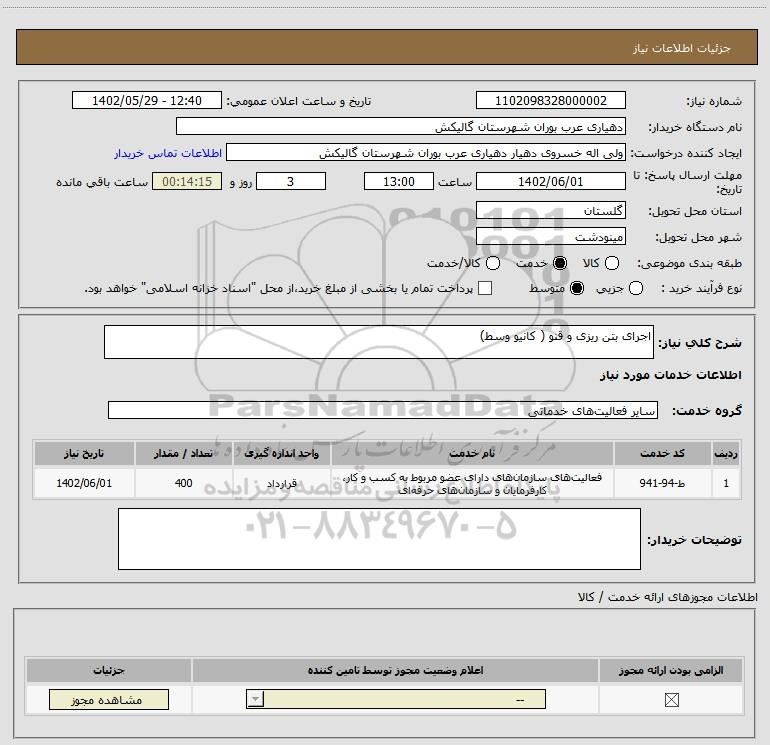Click the تعداد / مقدار column header

pyautogui.click(x=183, y=453)
